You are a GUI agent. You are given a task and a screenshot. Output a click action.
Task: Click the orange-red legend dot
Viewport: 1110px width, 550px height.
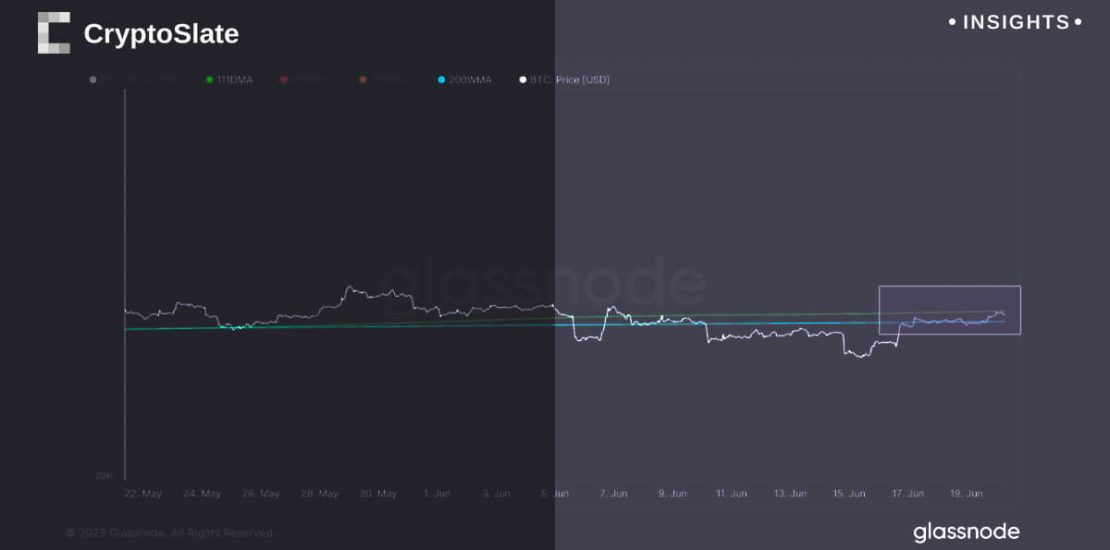pyautogui.click(x=363, y=80)
